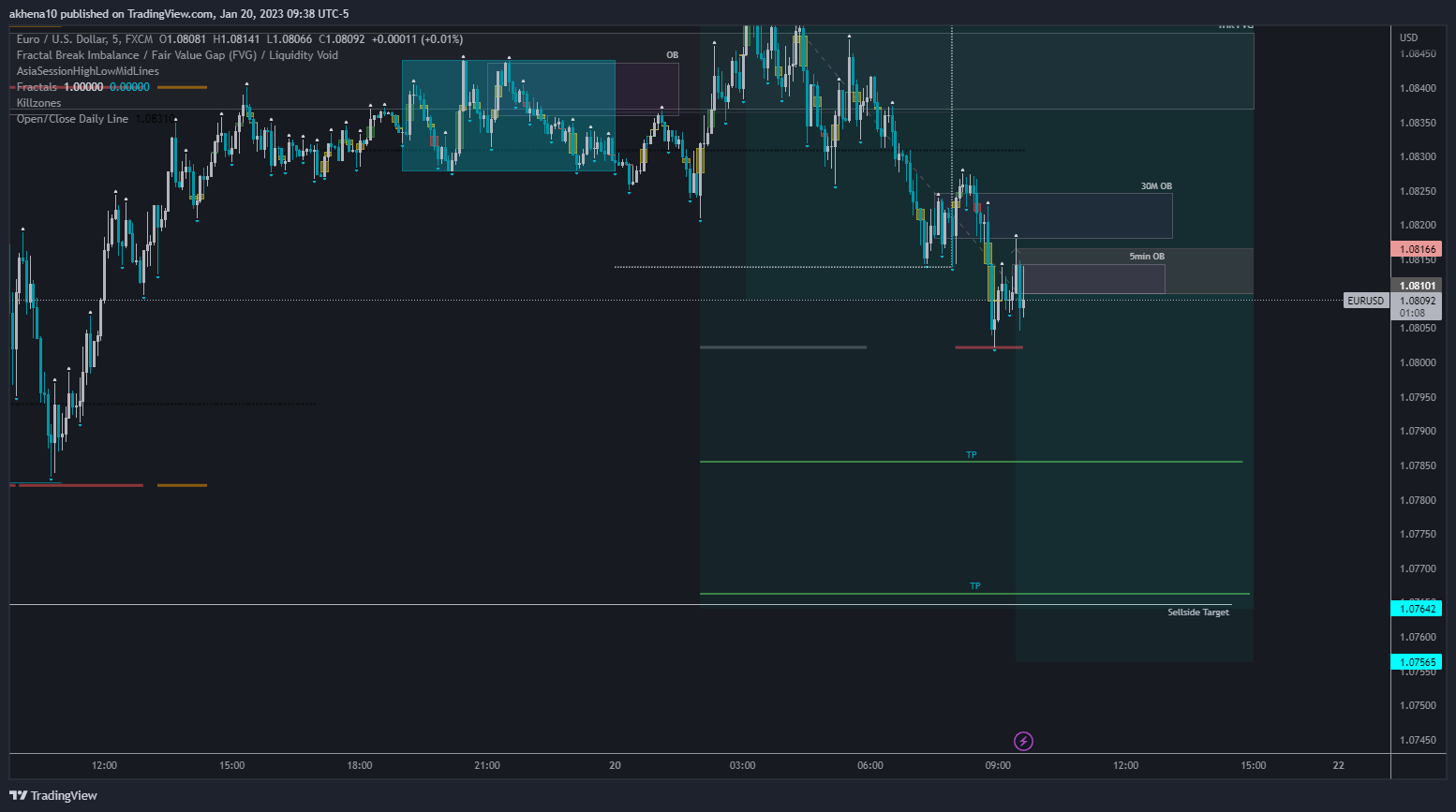Click the 1.08250 price axis value
The height and width of the screenshot is (812, 1456).
(x=1418, y=191)
